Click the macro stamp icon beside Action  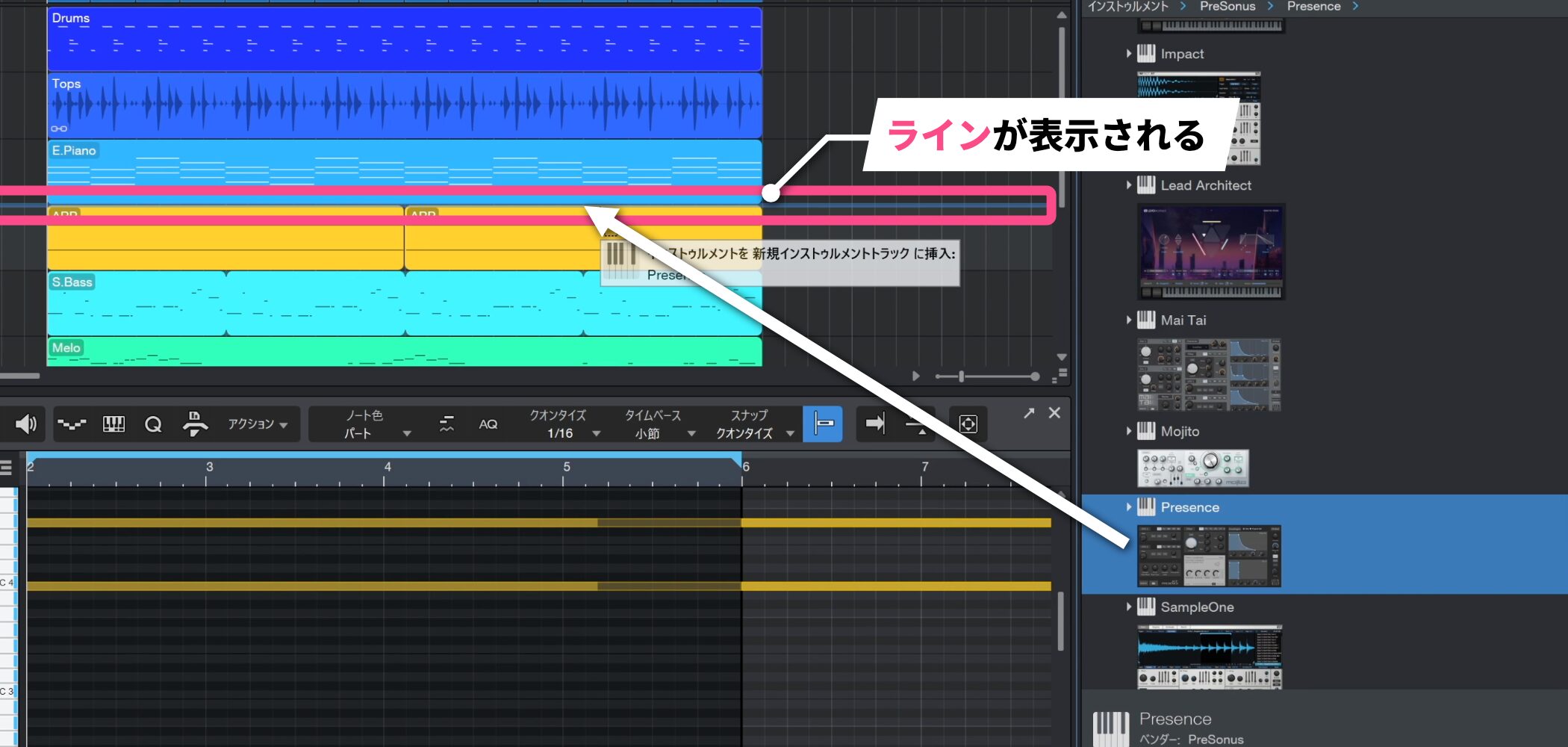click(x=195, y=424)
